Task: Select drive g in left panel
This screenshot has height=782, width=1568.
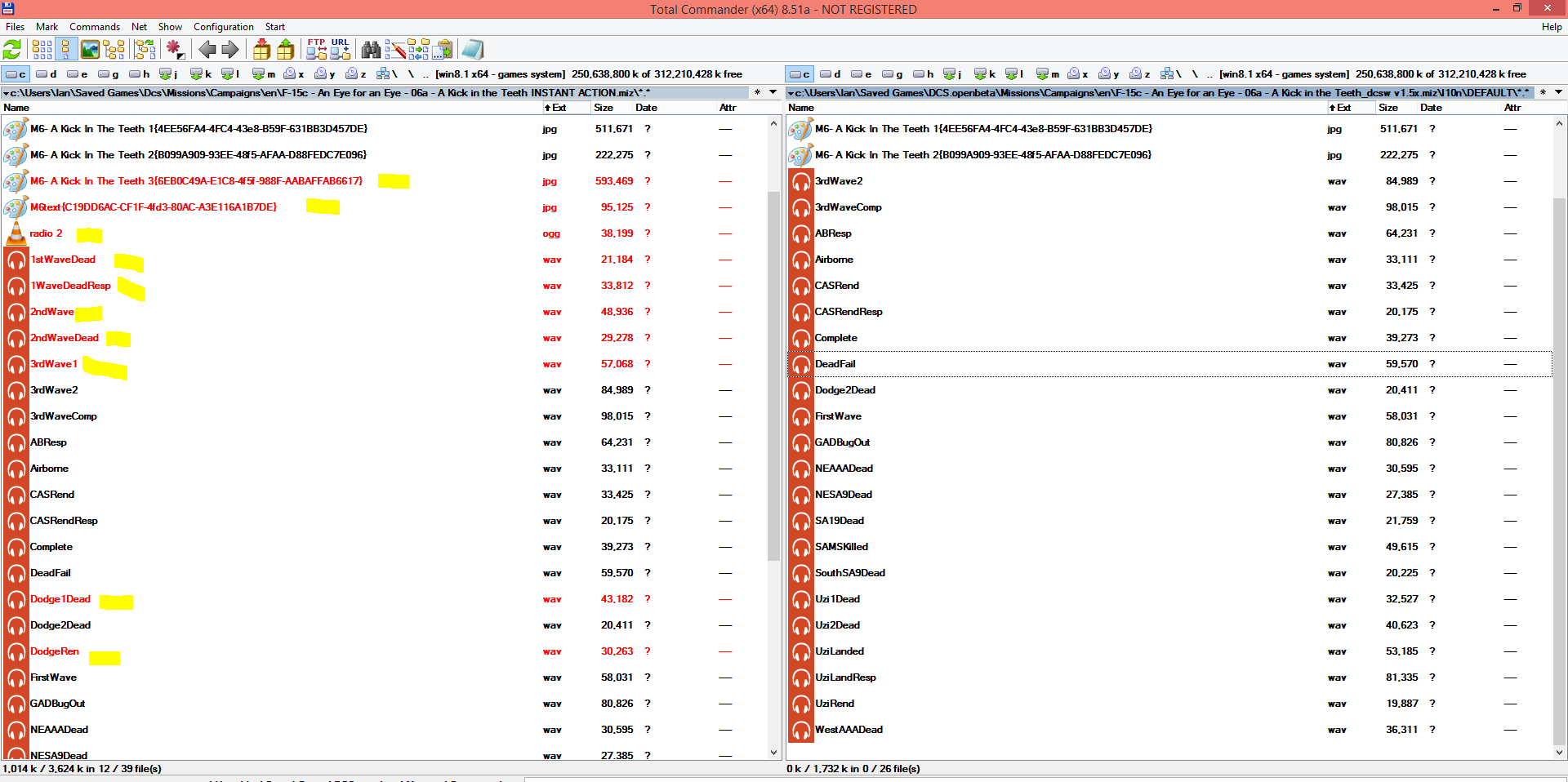Action: point(108,74)
